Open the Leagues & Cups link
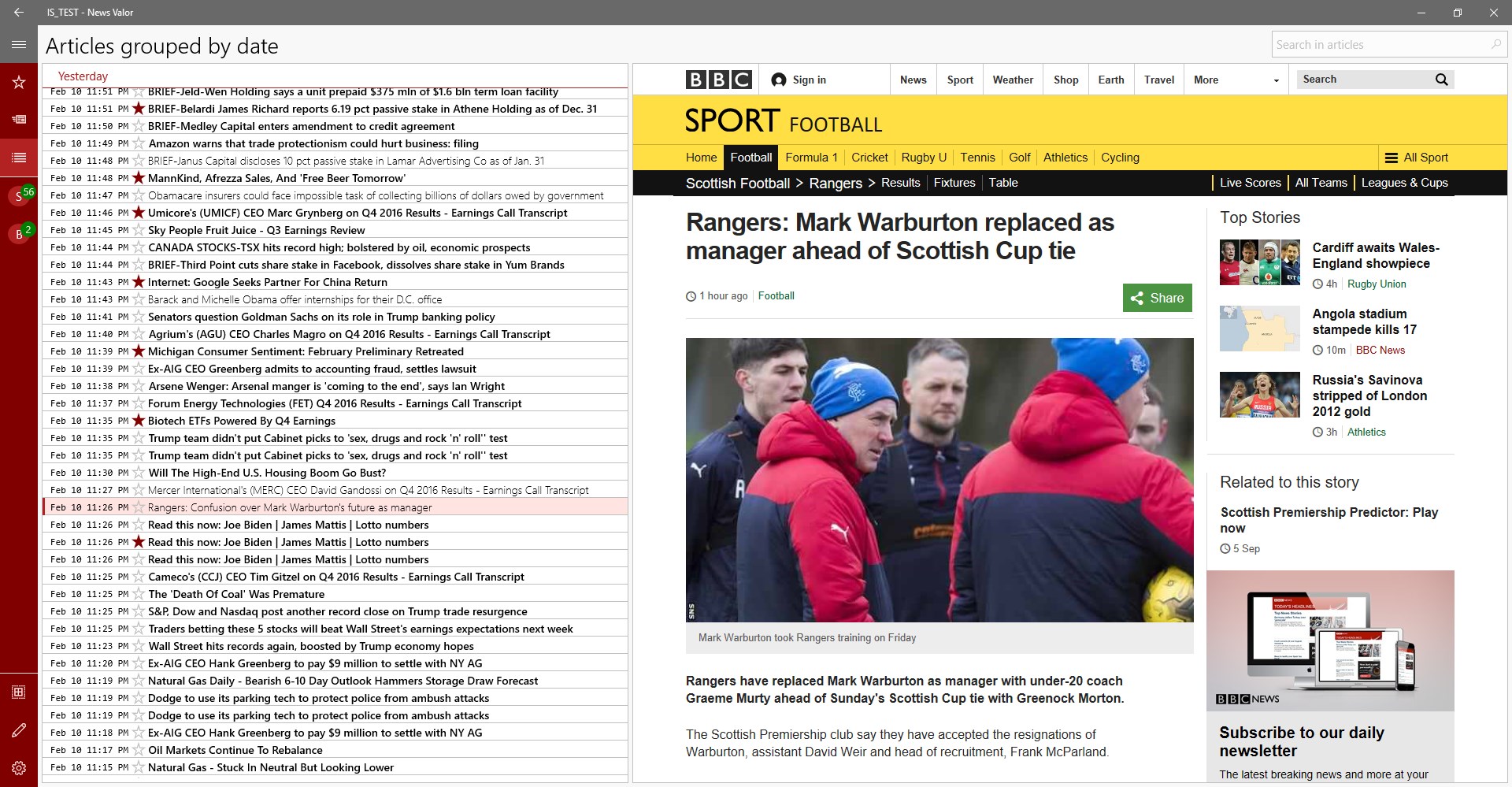 1404,183
